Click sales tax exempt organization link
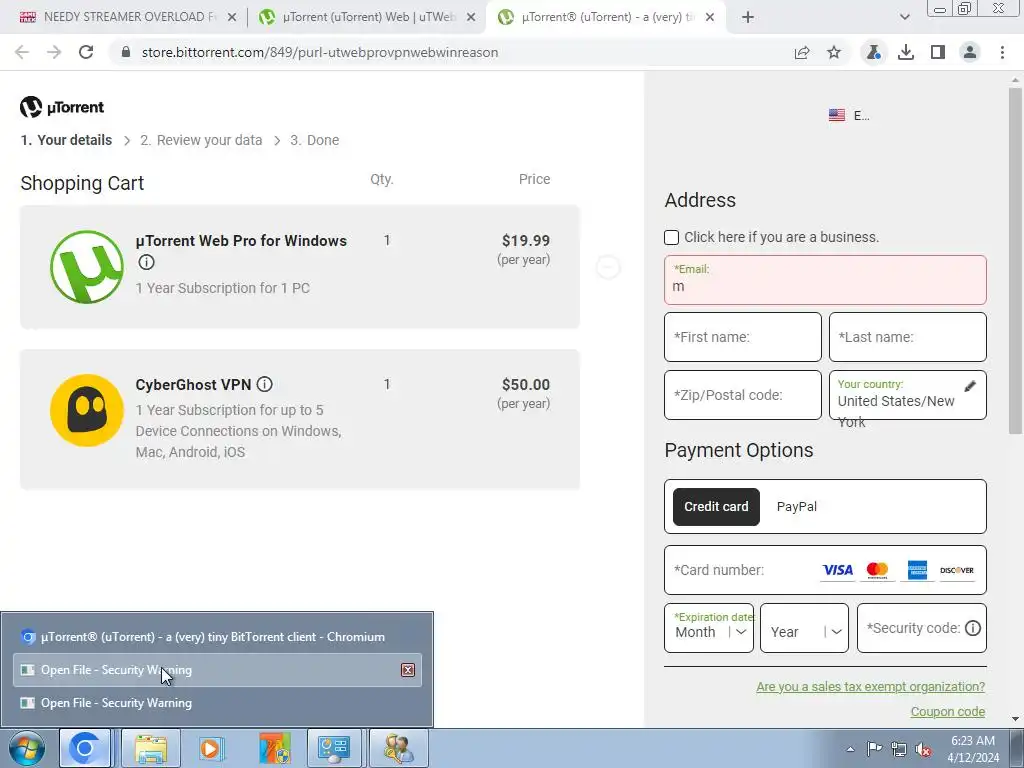This screenshot has width=1024, height=768. point(871,686)
